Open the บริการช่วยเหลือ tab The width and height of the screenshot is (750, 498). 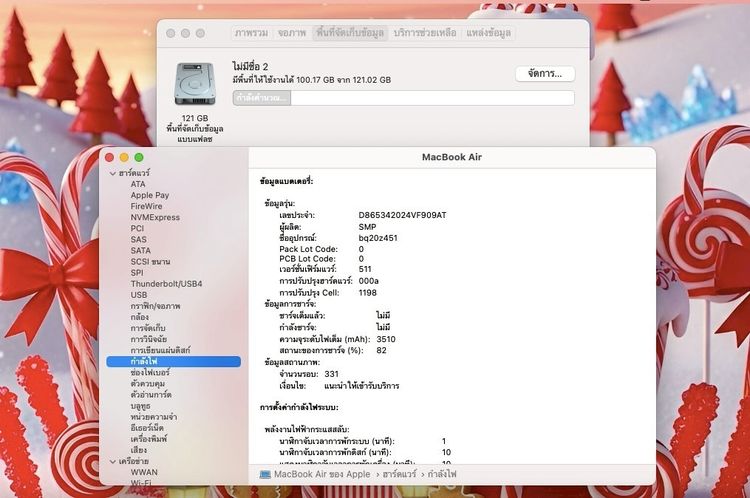tap(425, 33)
